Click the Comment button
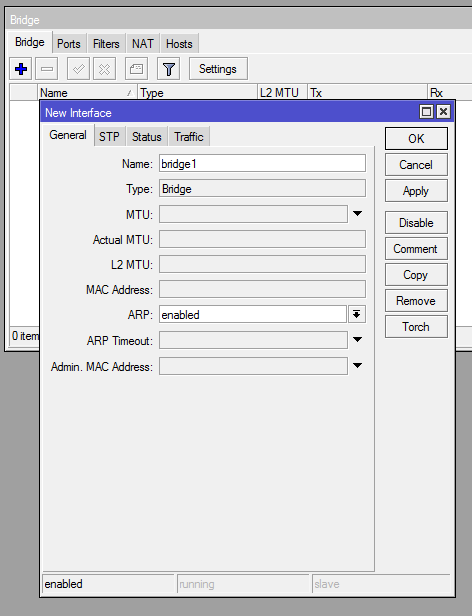The image size is (472, 616). pyautogui.click(x=416, y=249)
